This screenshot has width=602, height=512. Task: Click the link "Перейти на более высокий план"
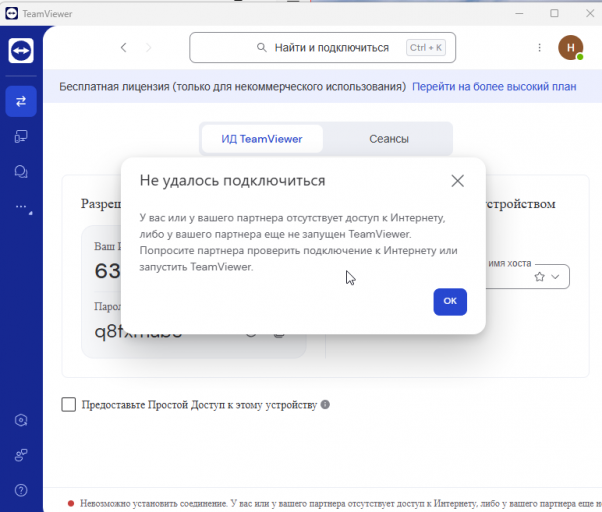click(494, 87)
